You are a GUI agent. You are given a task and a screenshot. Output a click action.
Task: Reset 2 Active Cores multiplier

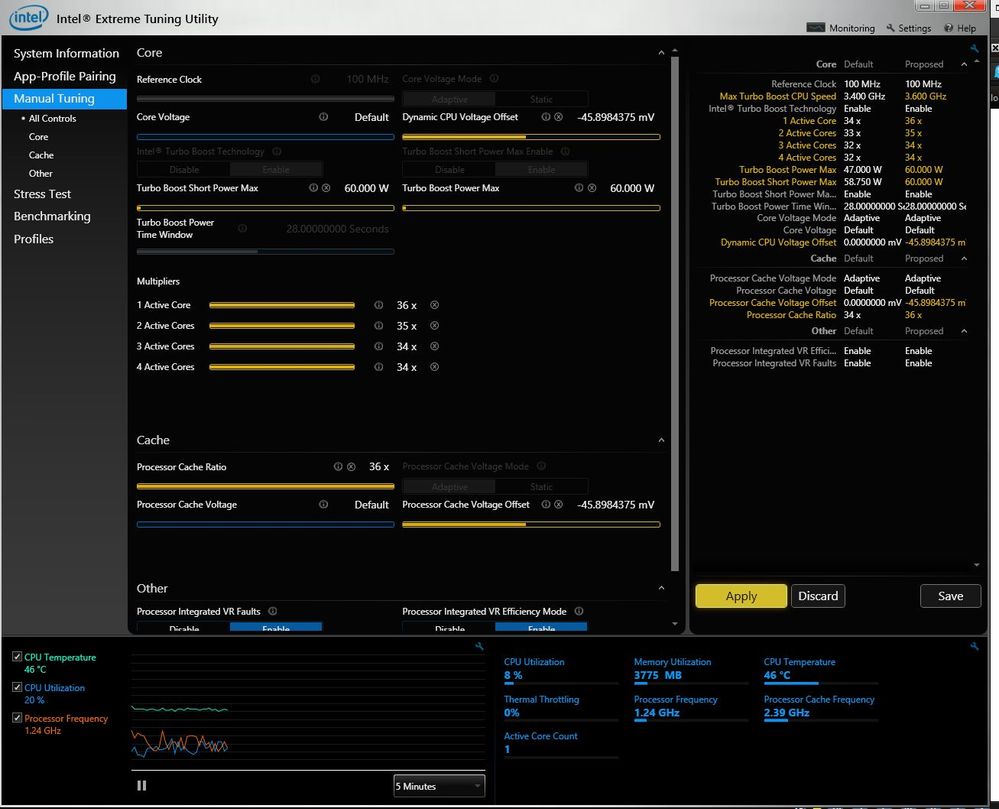pyautogui.click(x=435, y=326)
